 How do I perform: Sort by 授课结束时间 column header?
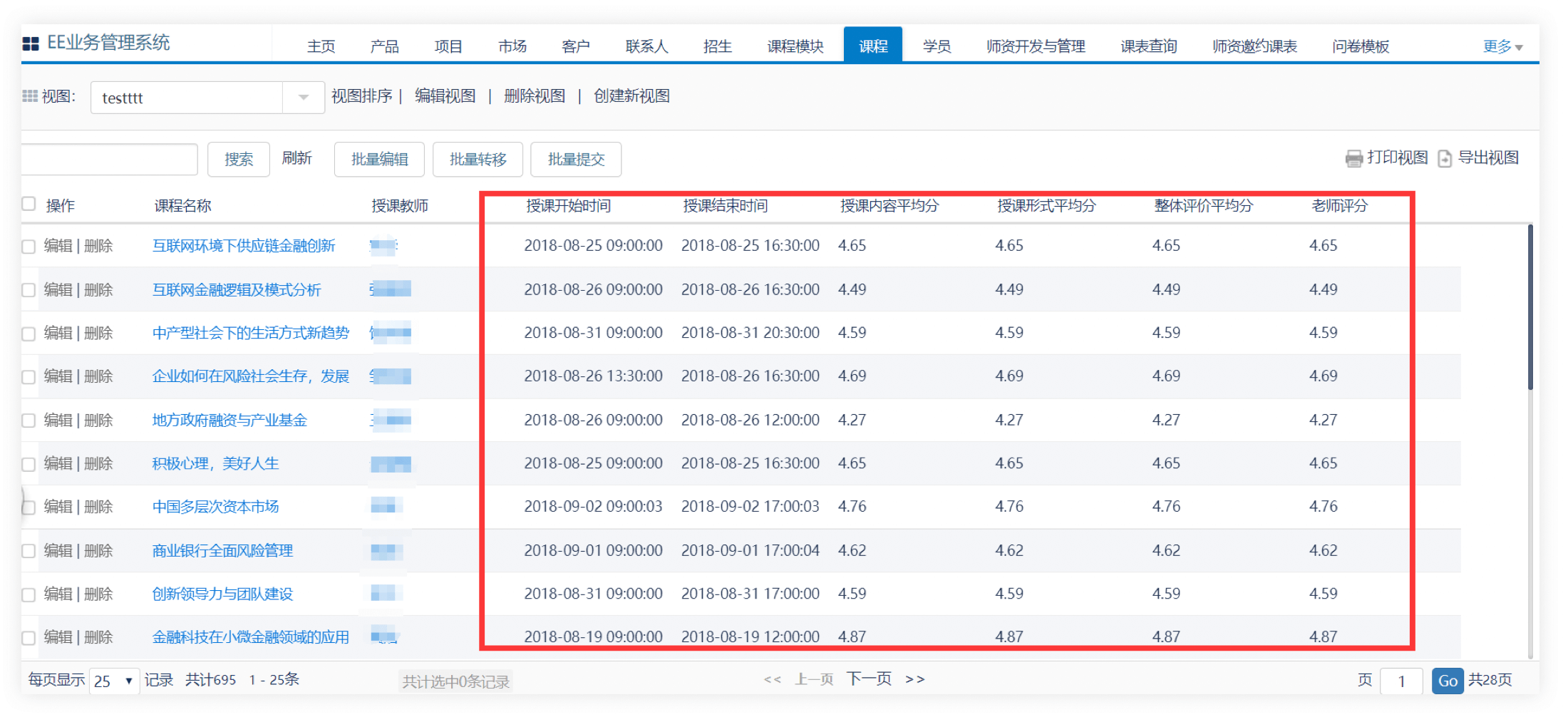tap(725, 206)
